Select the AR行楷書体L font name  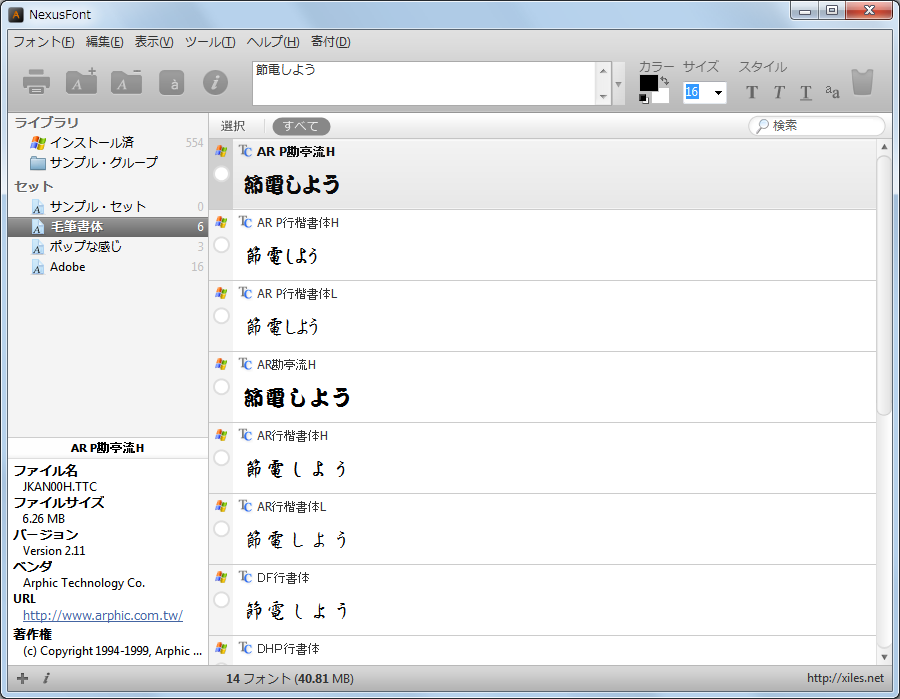click(292, 507)
